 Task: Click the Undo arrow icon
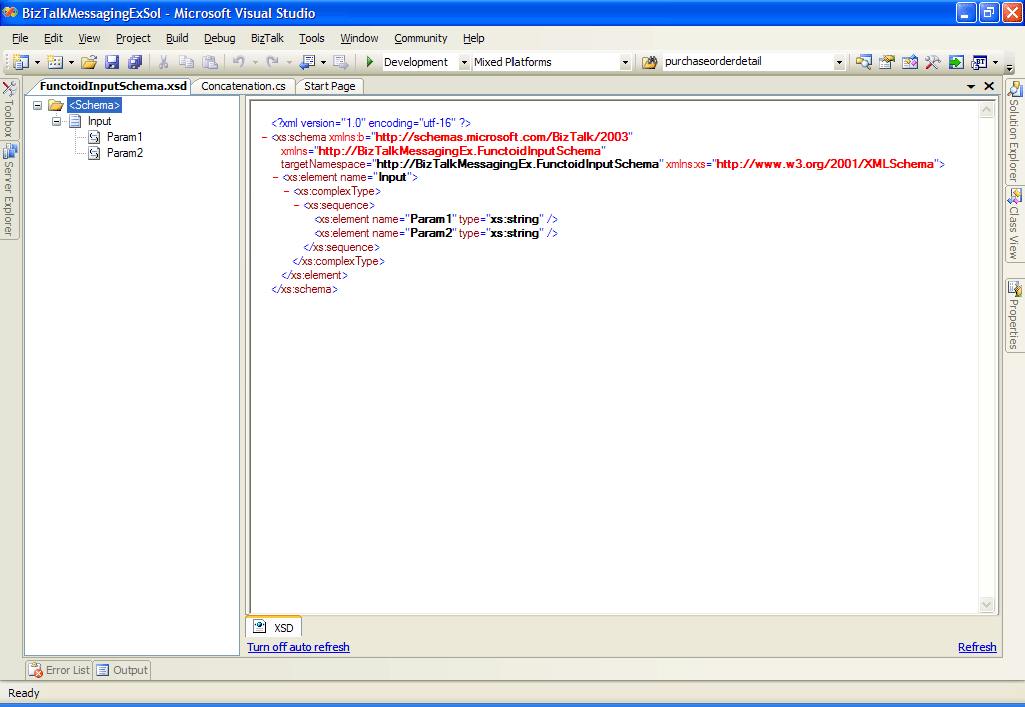pos(239,62)
